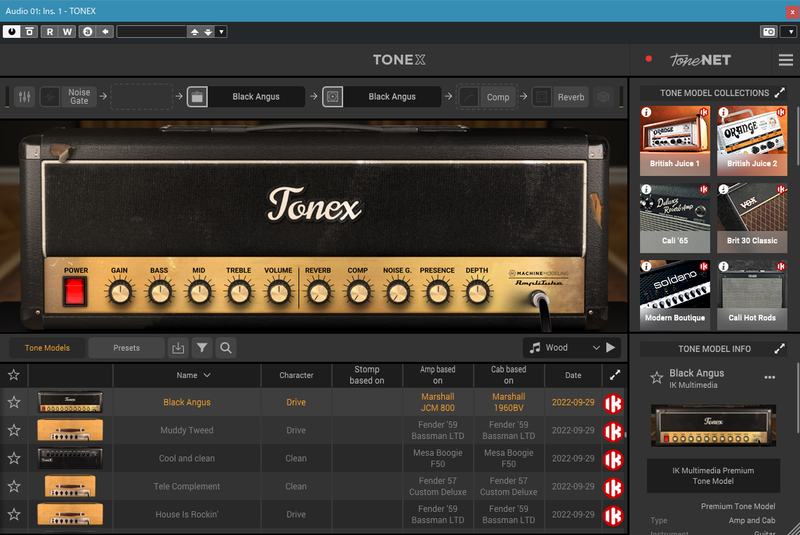Open the filter funnel icon
800x535 pixels.
202,348
